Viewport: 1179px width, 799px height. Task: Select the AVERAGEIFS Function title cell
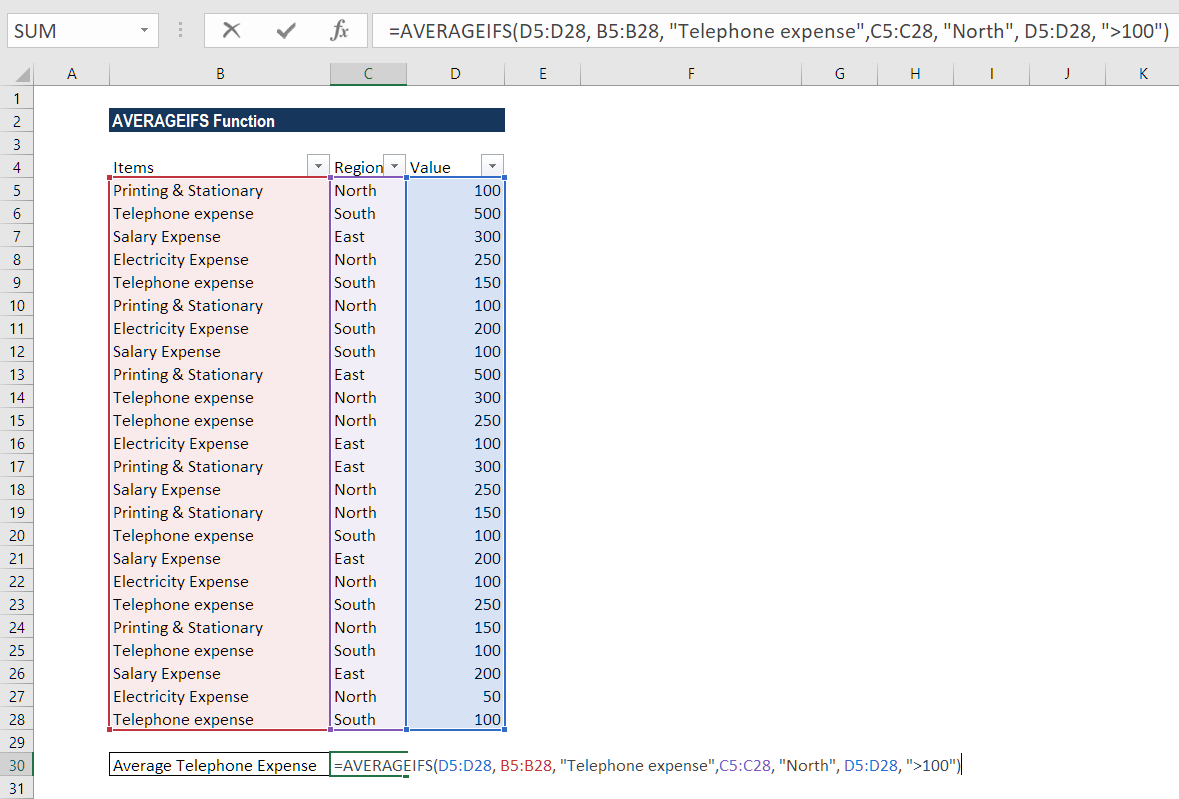point(220,120)
